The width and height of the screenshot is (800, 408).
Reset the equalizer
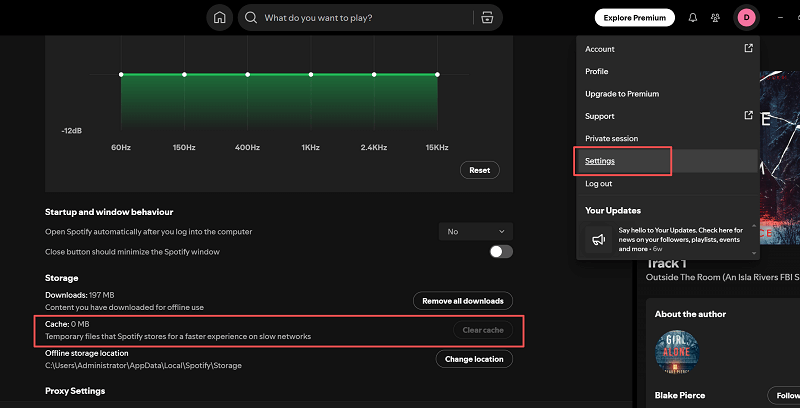pyautogui.click(x=480, y=170)
